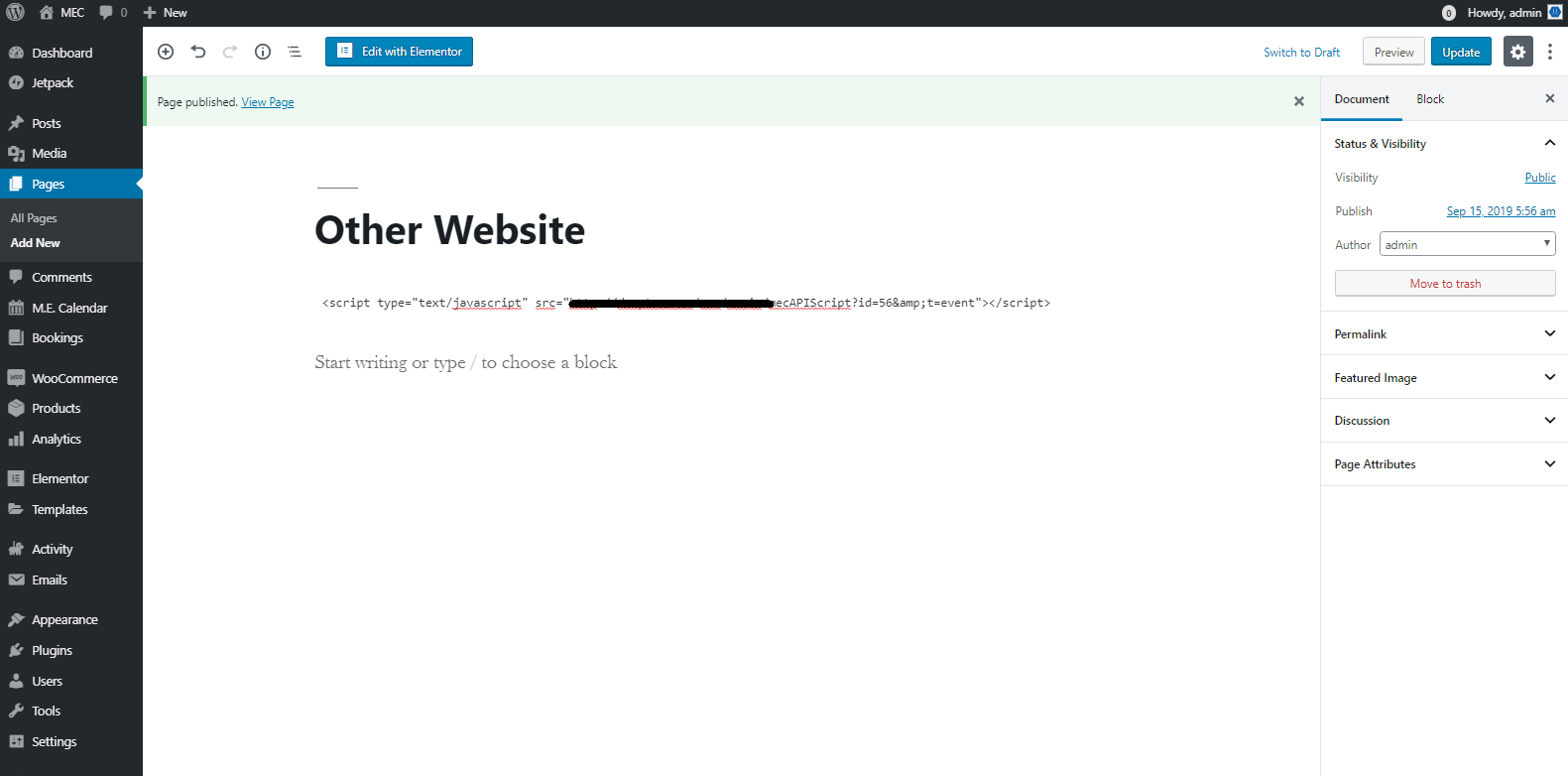Toggle the settings gear sidebar

click(x=1517, y=52)
